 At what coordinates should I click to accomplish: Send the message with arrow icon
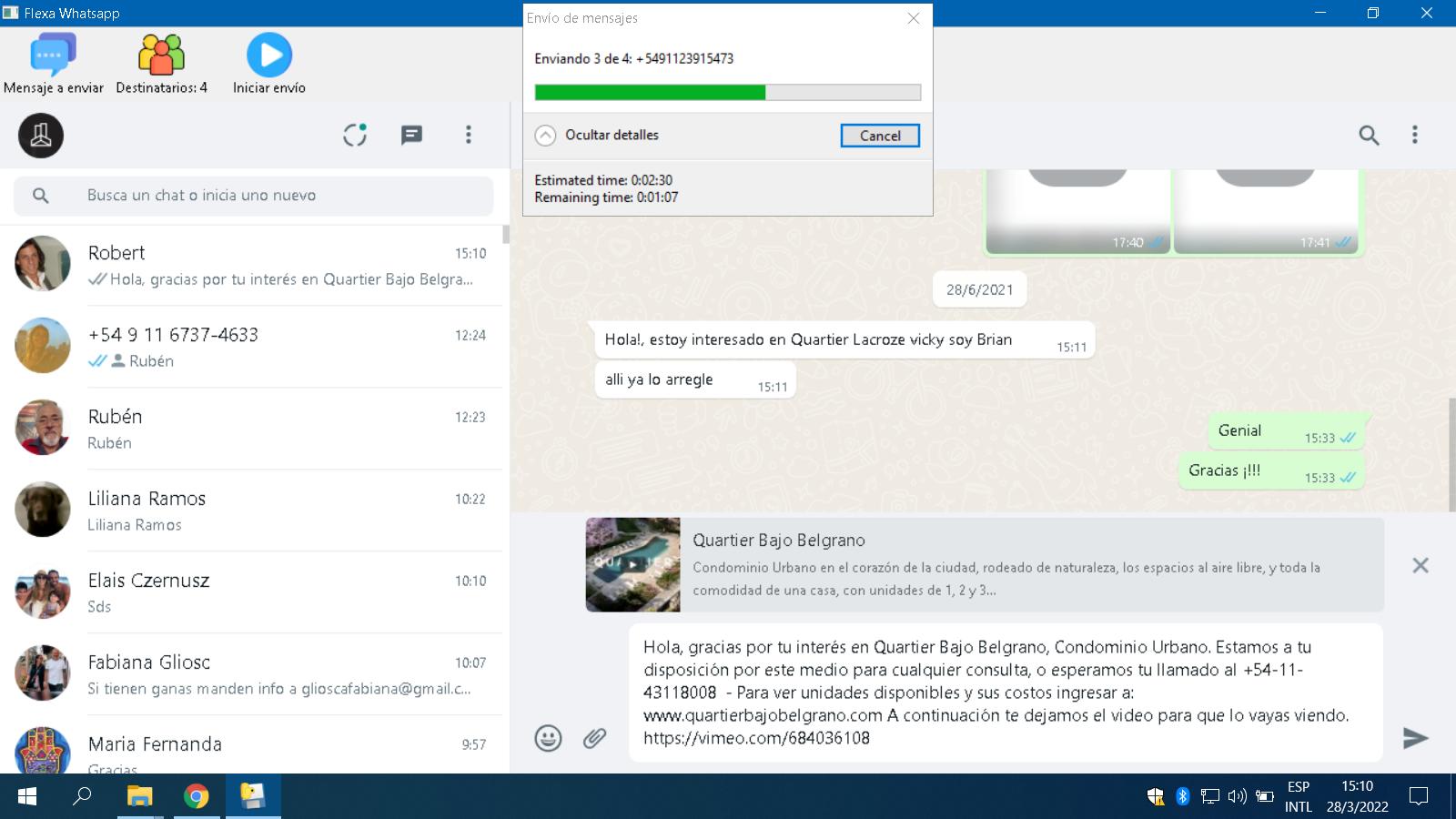coord(1415,738)
